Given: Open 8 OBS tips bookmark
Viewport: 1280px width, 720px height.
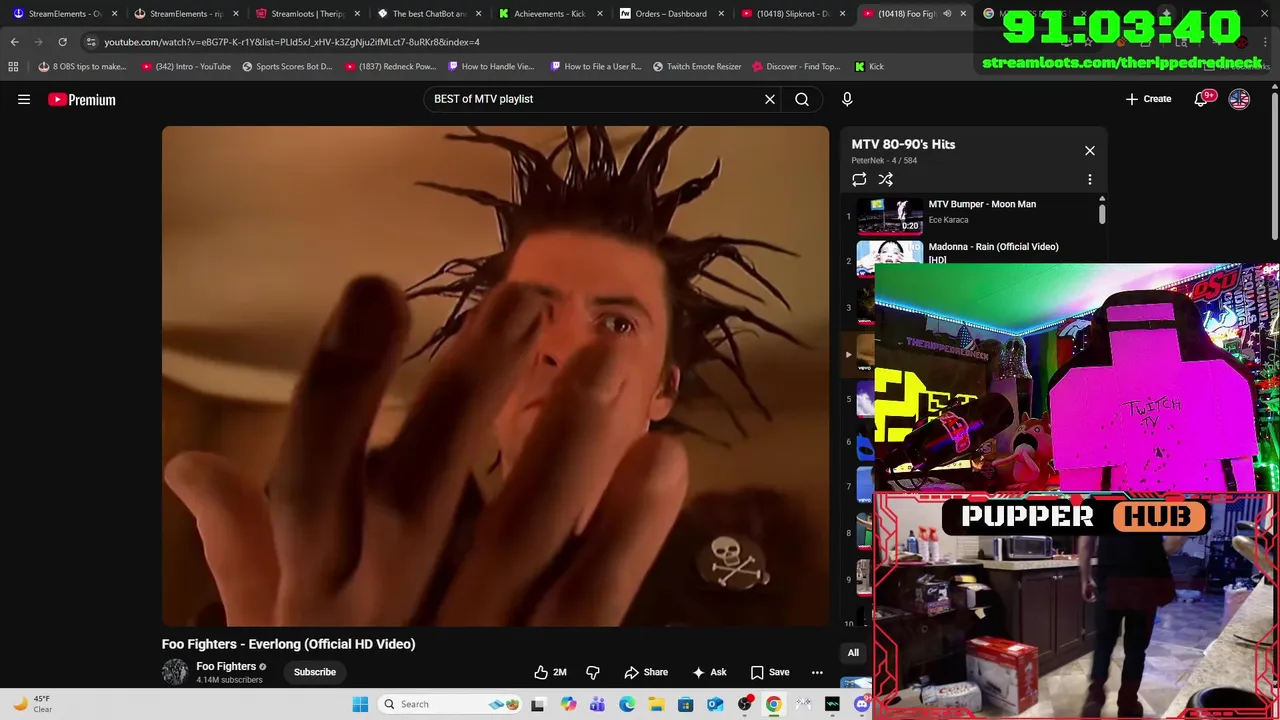Looking at the screenshot, I should pyautogui.click(x=82, y=66).
